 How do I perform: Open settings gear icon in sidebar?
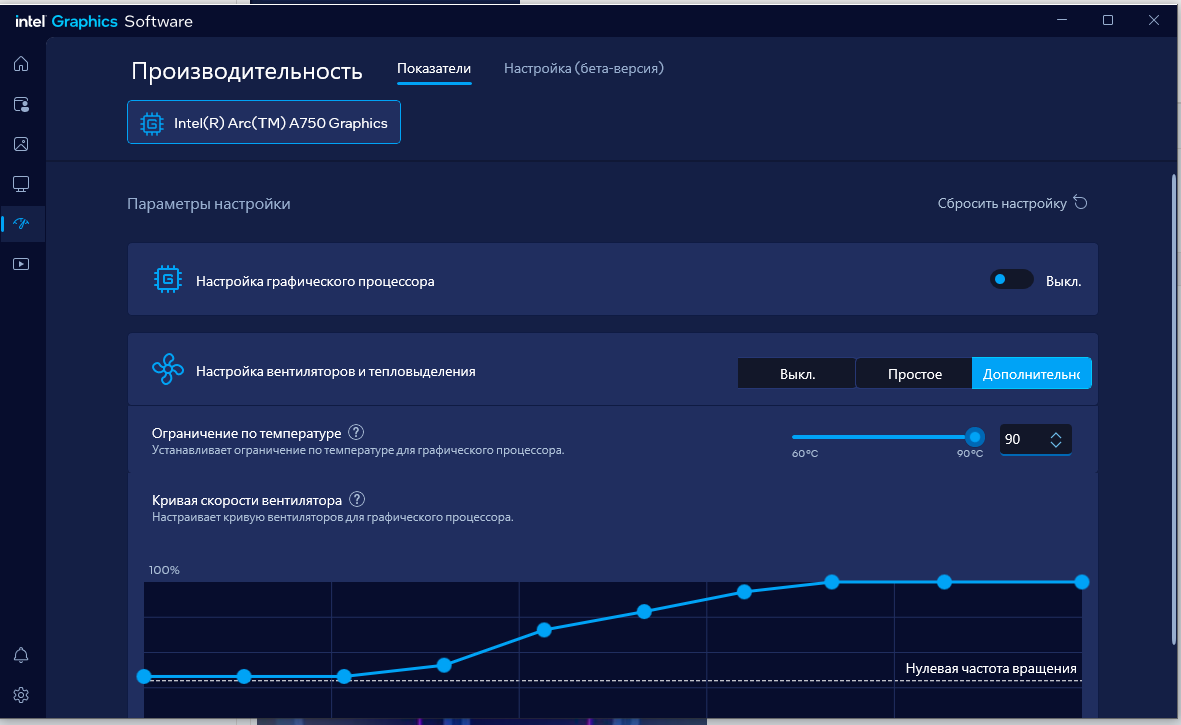[x=21, y=695]
